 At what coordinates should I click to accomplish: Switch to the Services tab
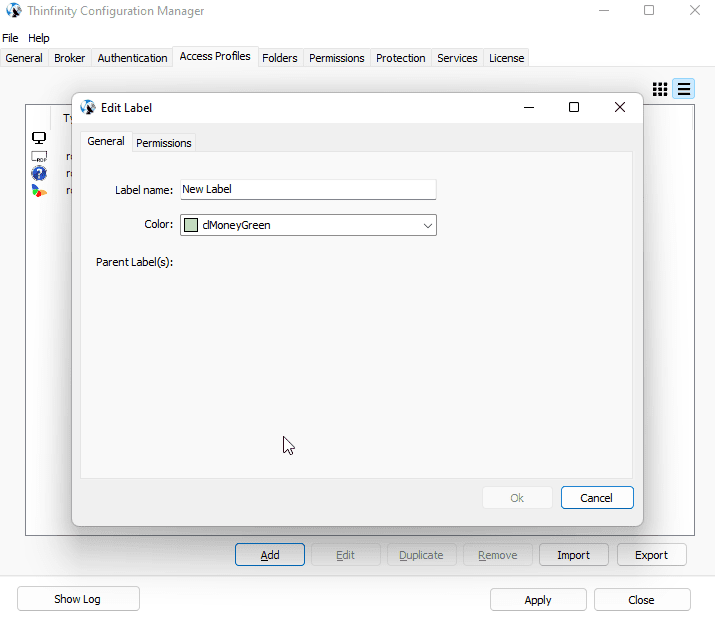pyautogui.click(x=457, y=58)
